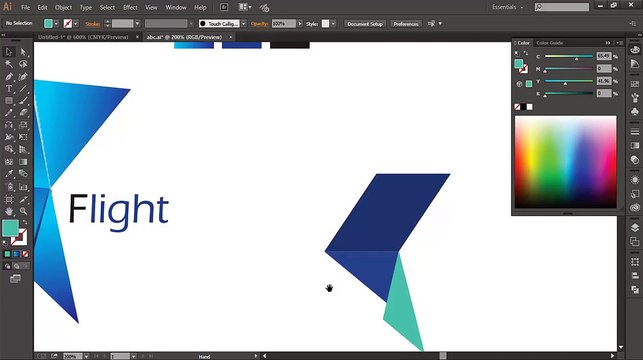The image size is (643, 360).
Task: Change screen mode at toolbox bottom
Action: 16,279
